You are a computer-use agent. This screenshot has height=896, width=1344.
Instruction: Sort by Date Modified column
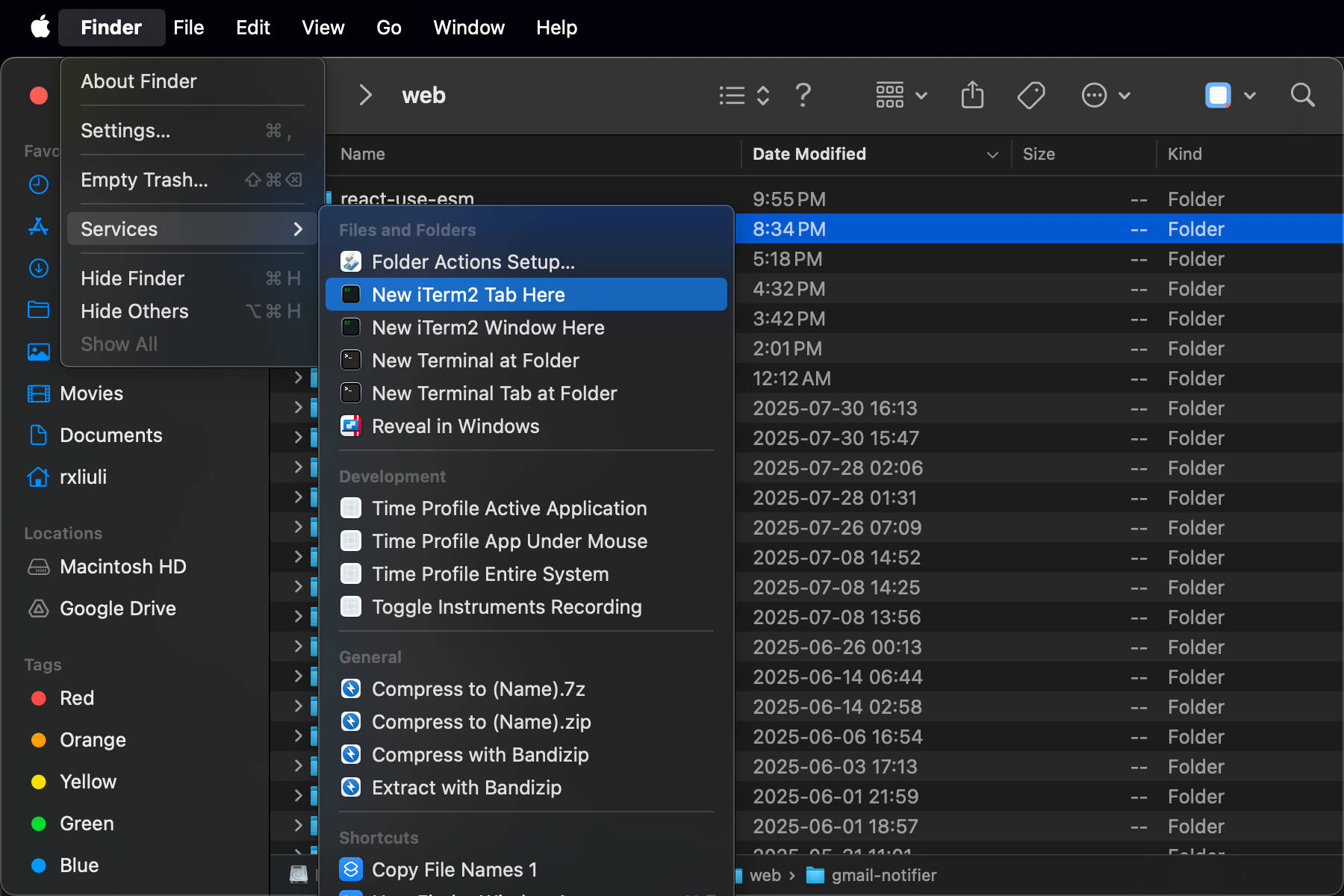pyautogui.click(x=876, y=155)
